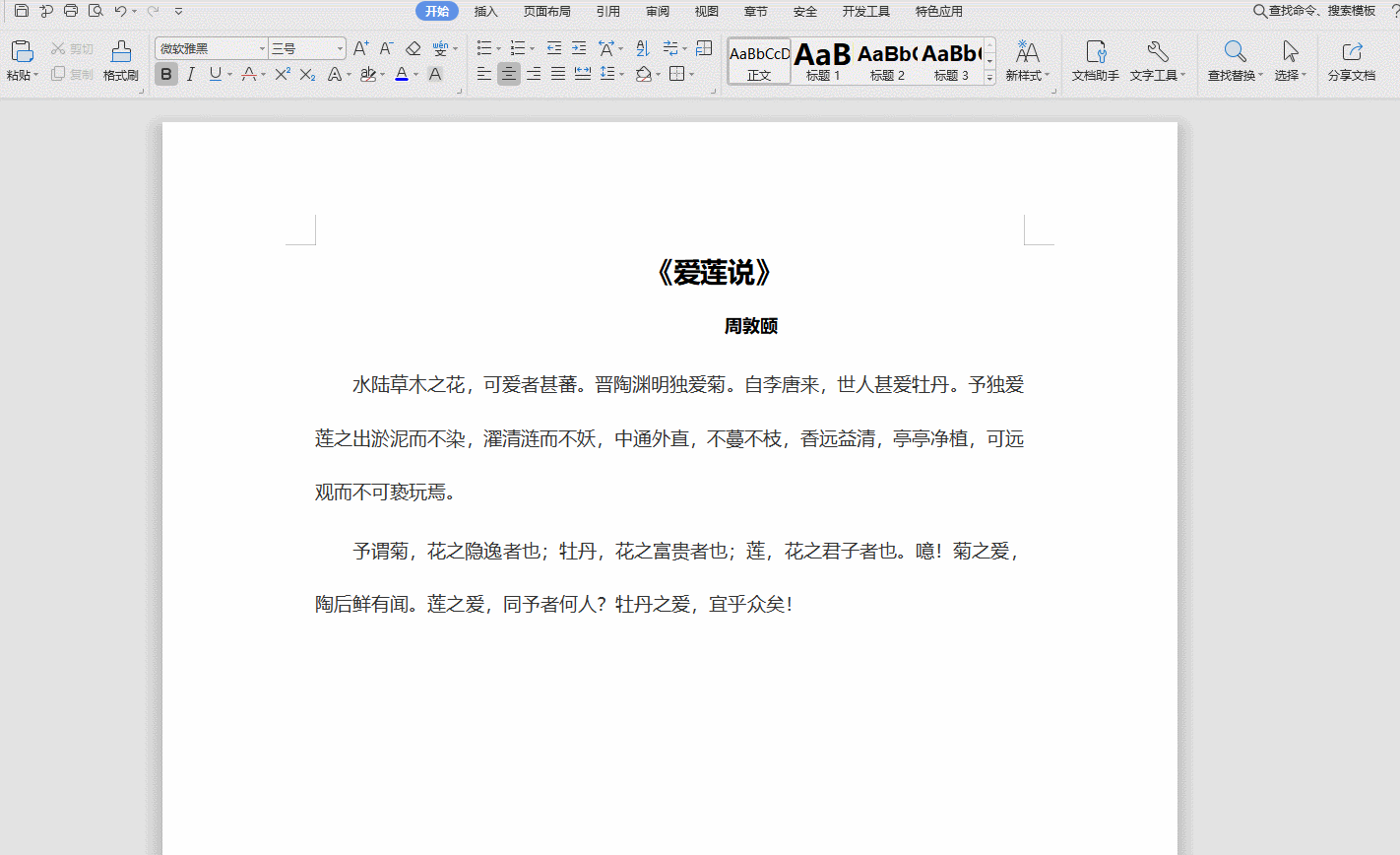1400x855 pixels.
Task: Open bullet list style dropdown
Action: (498, 48)
